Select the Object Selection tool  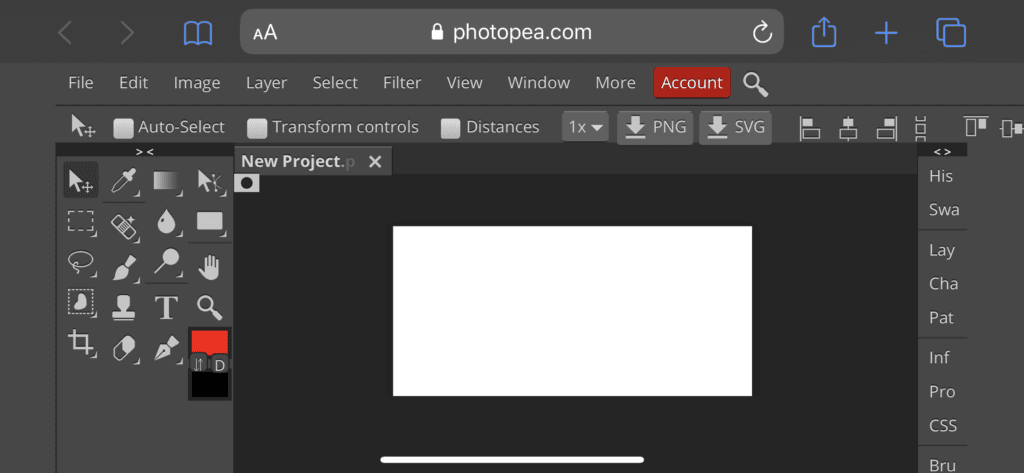[x=81, y=303]
